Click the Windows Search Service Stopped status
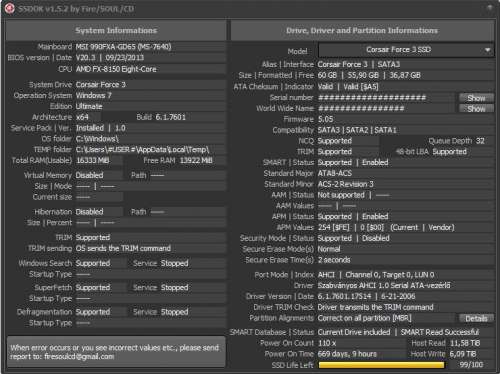The height and width of the screenshot is (374, 500). (x=174, y=263)
